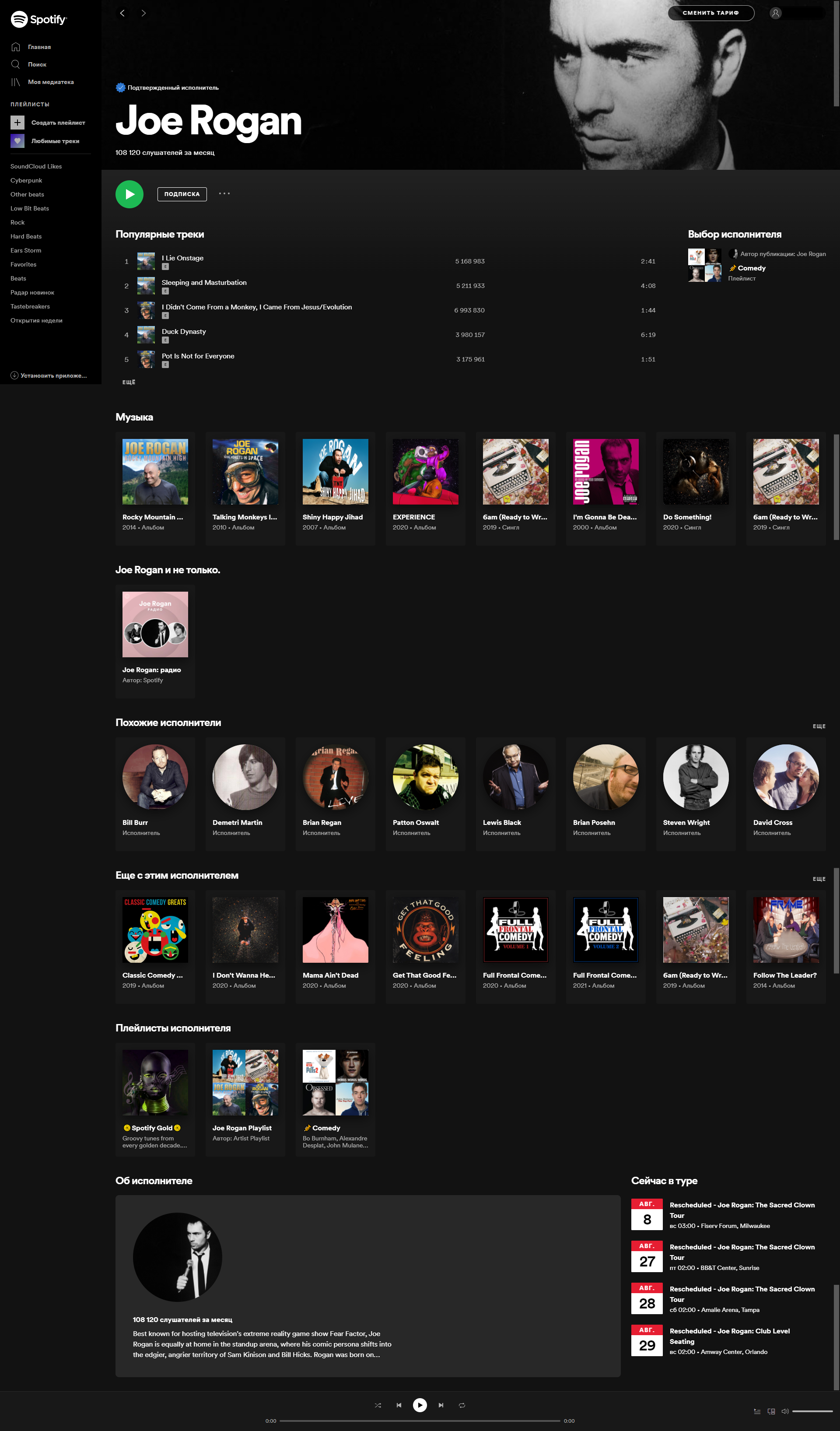Click the Spotify logo
This screenshot has width=840, height=1431.
pos(38,19)
